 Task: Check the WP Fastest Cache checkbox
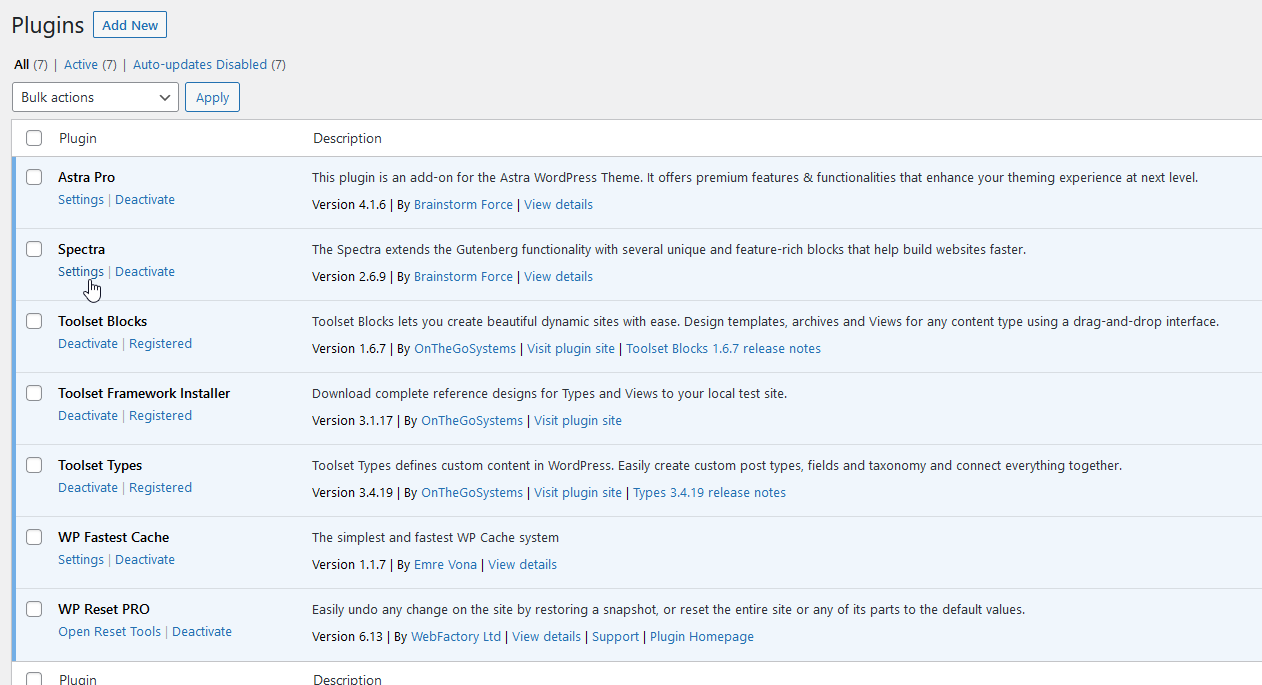(x=35, y=537)
